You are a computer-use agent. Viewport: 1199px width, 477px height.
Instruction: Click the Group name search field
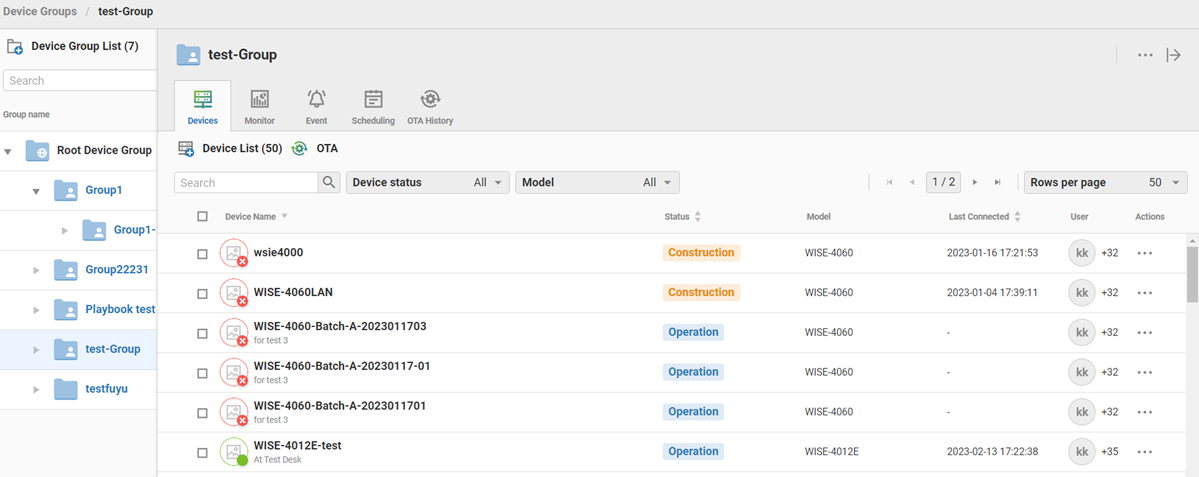pos(80,81)
